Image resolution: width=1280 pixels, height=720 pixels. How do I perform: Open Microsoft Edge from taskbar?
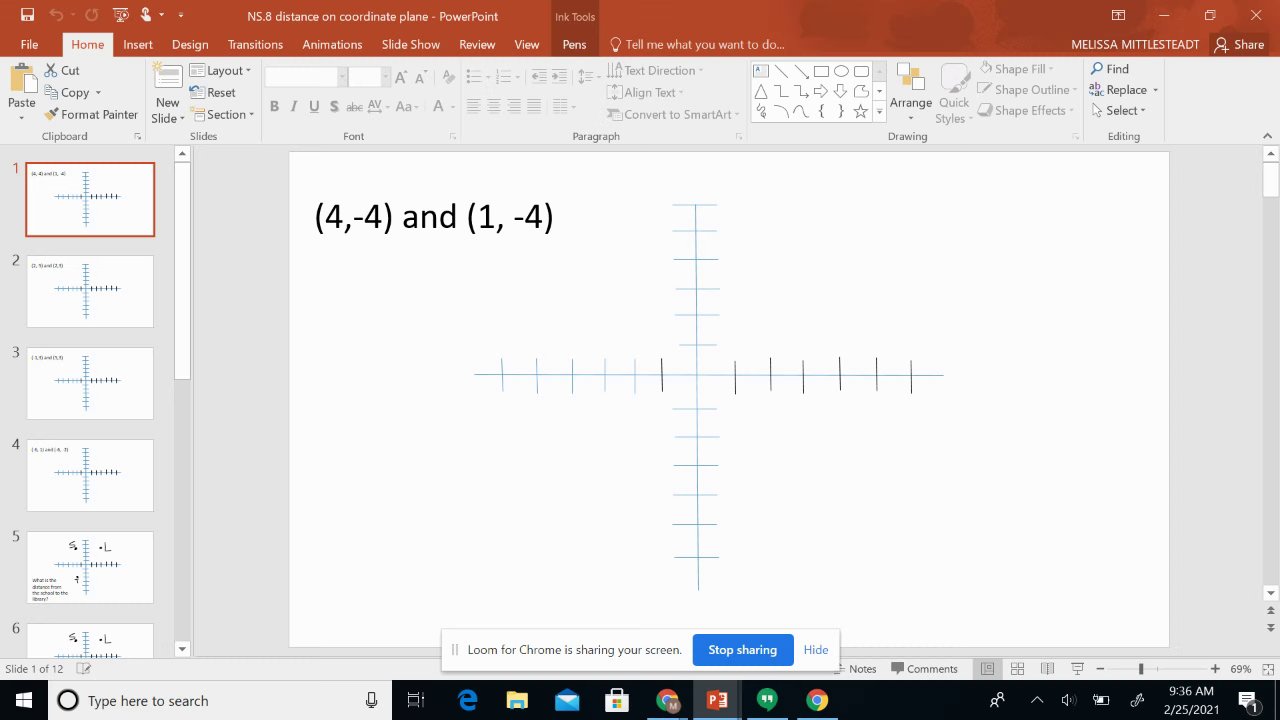[467, 700]
